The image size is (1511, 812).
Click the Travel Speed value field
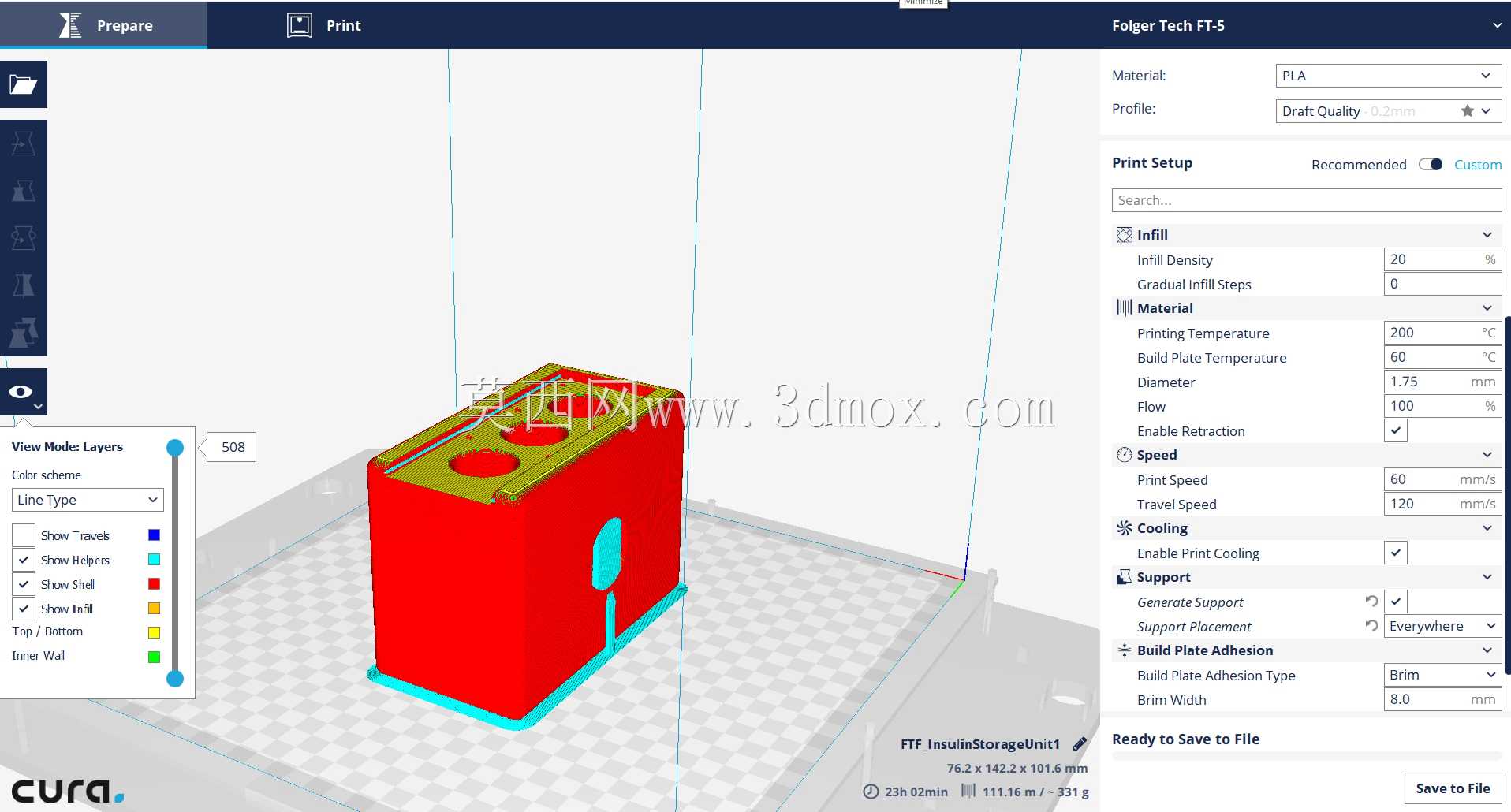1442,504
